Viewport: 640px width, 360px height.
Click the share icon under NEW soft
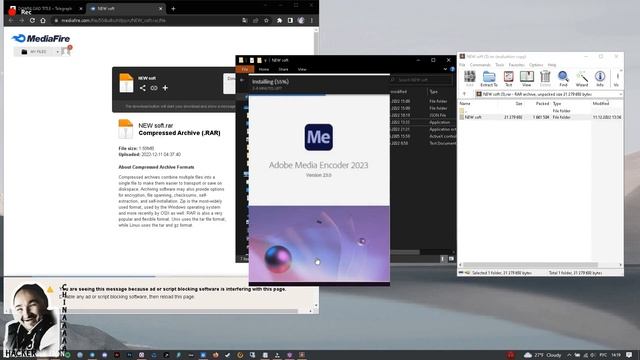point(142,88)
